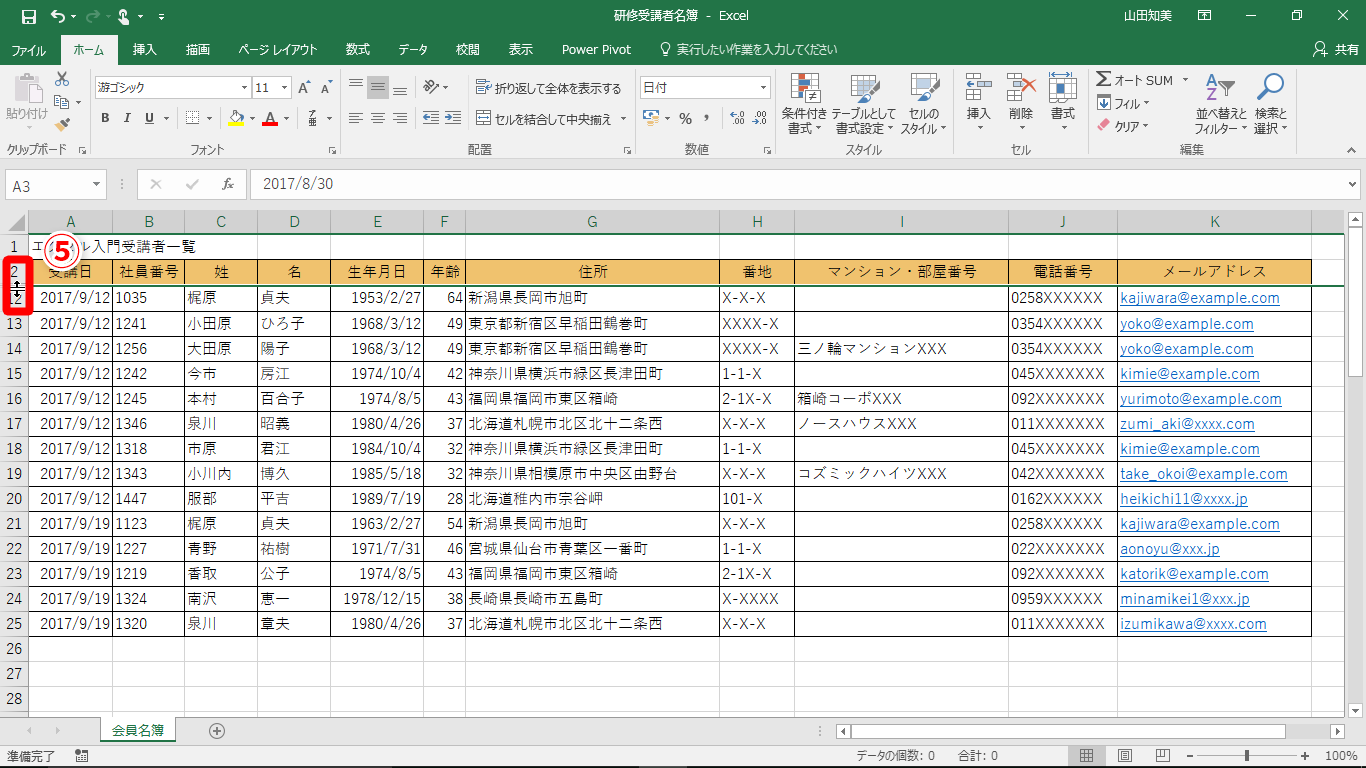
Task: Click the 共有 share button
Action: pos(1335,49)
